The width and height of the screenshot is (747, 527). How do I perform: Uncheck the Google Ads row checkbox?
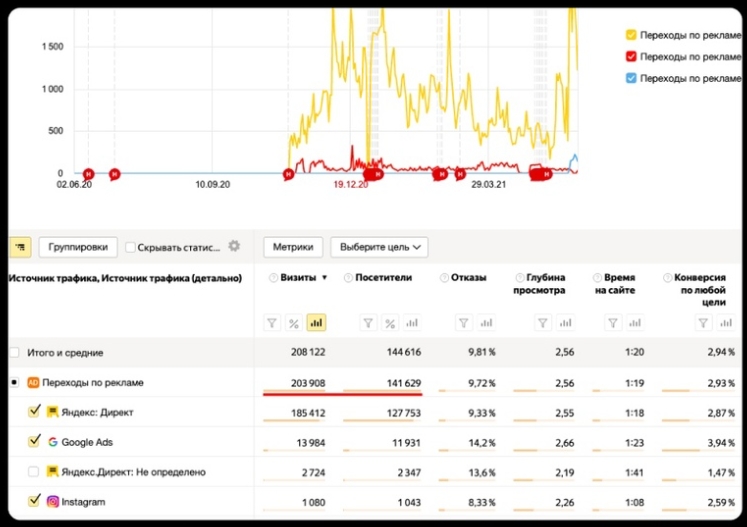[33, 441]
